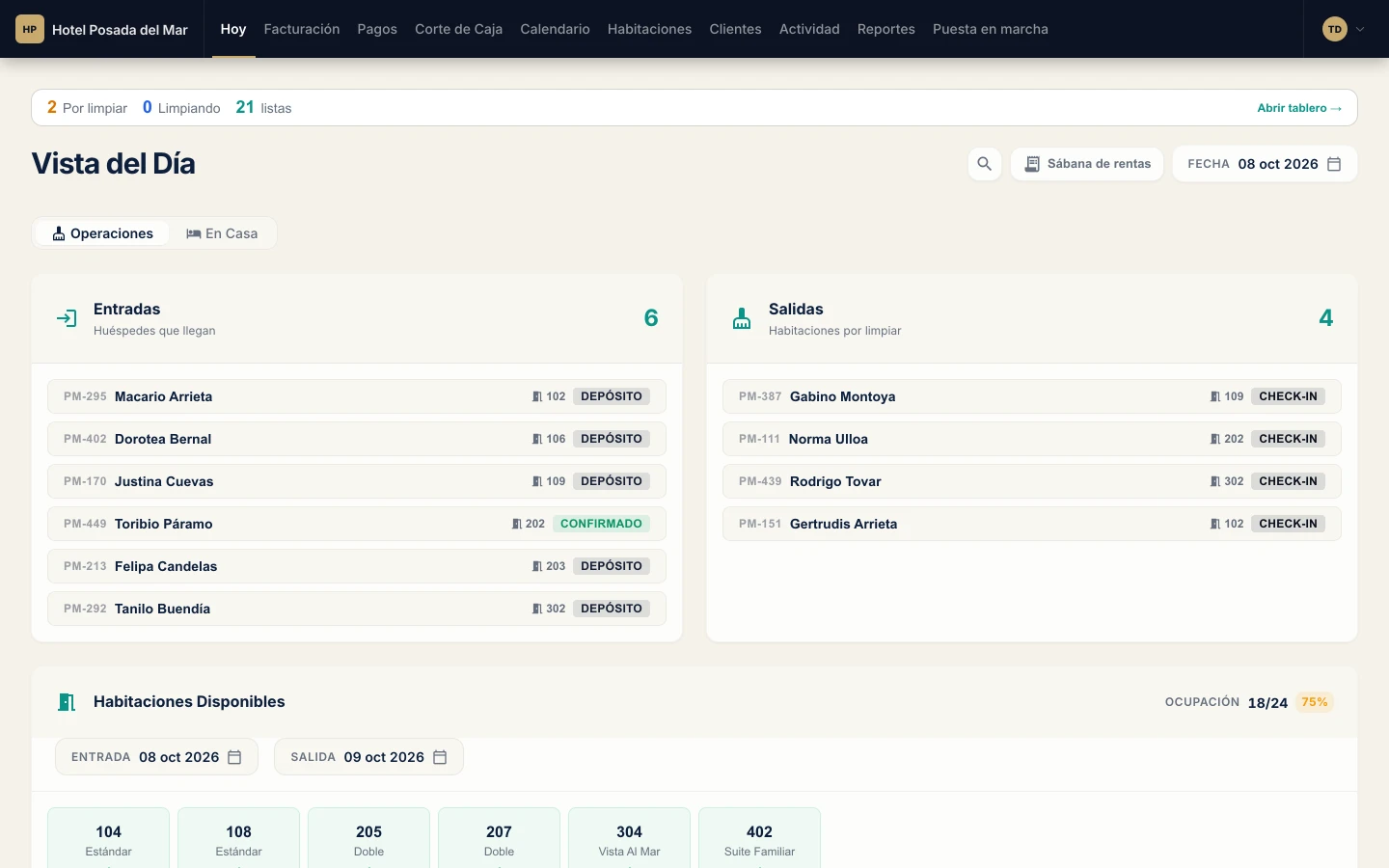Click CHECK-IN badge for Gabino Montoya
The image size is (1389, 868).
coord(1288,396)
